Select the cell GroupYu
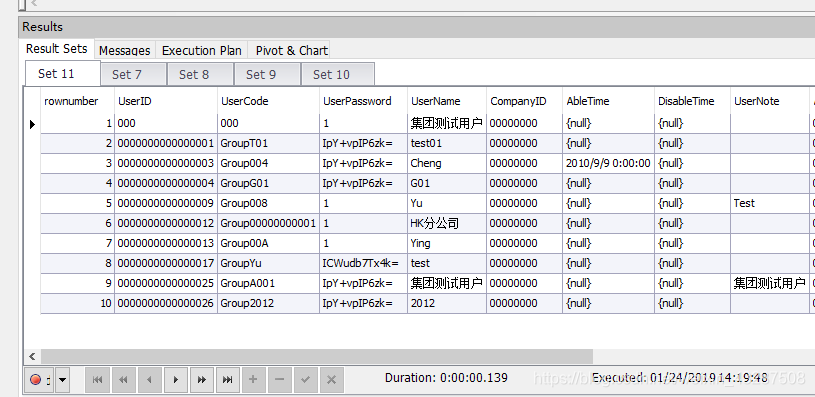This screenshot has width=815, height=397. point(268,263)
